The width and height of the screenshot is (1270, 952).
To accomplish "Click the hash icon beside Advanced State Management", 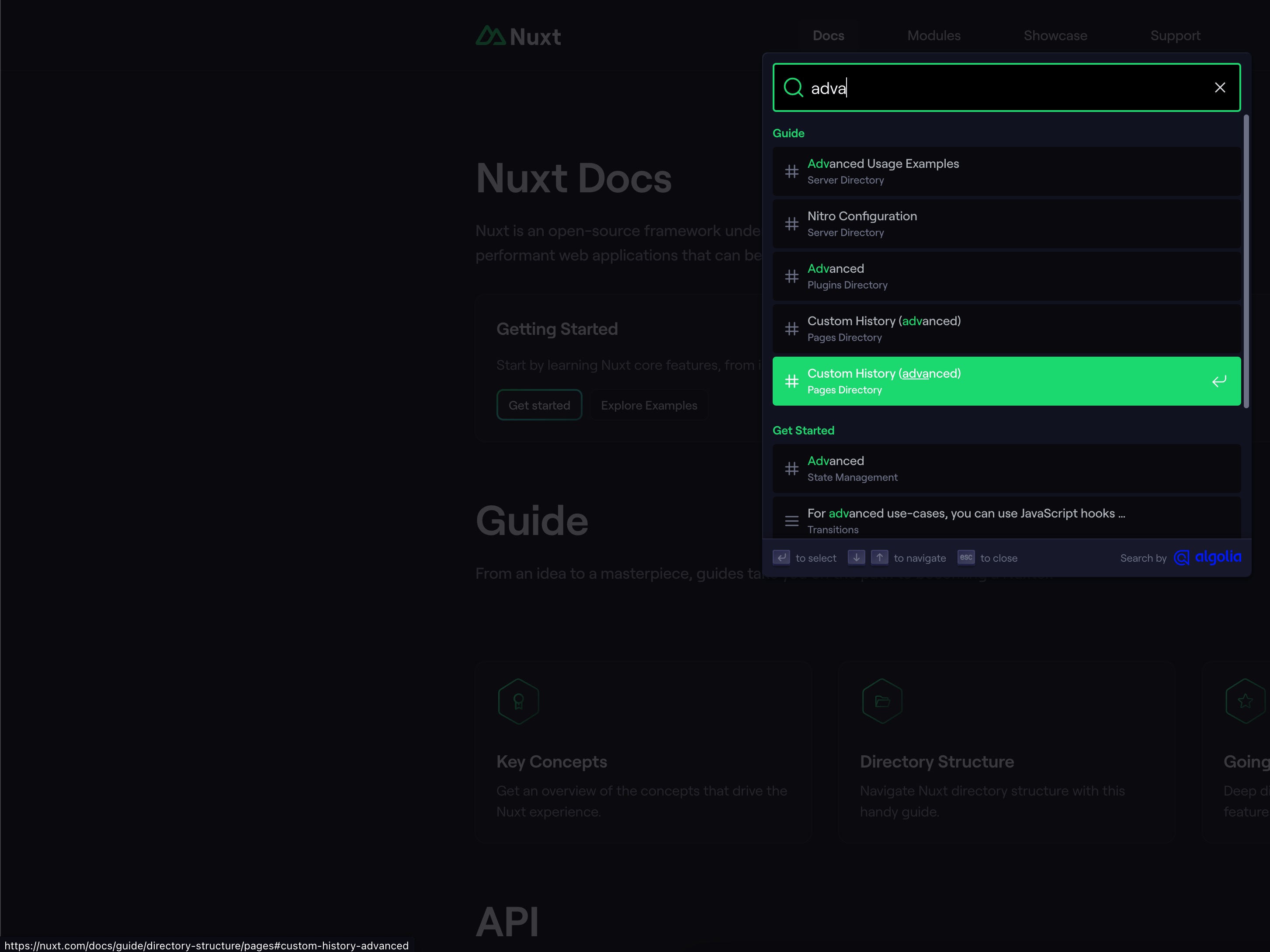I will click(x=792, y=469).
